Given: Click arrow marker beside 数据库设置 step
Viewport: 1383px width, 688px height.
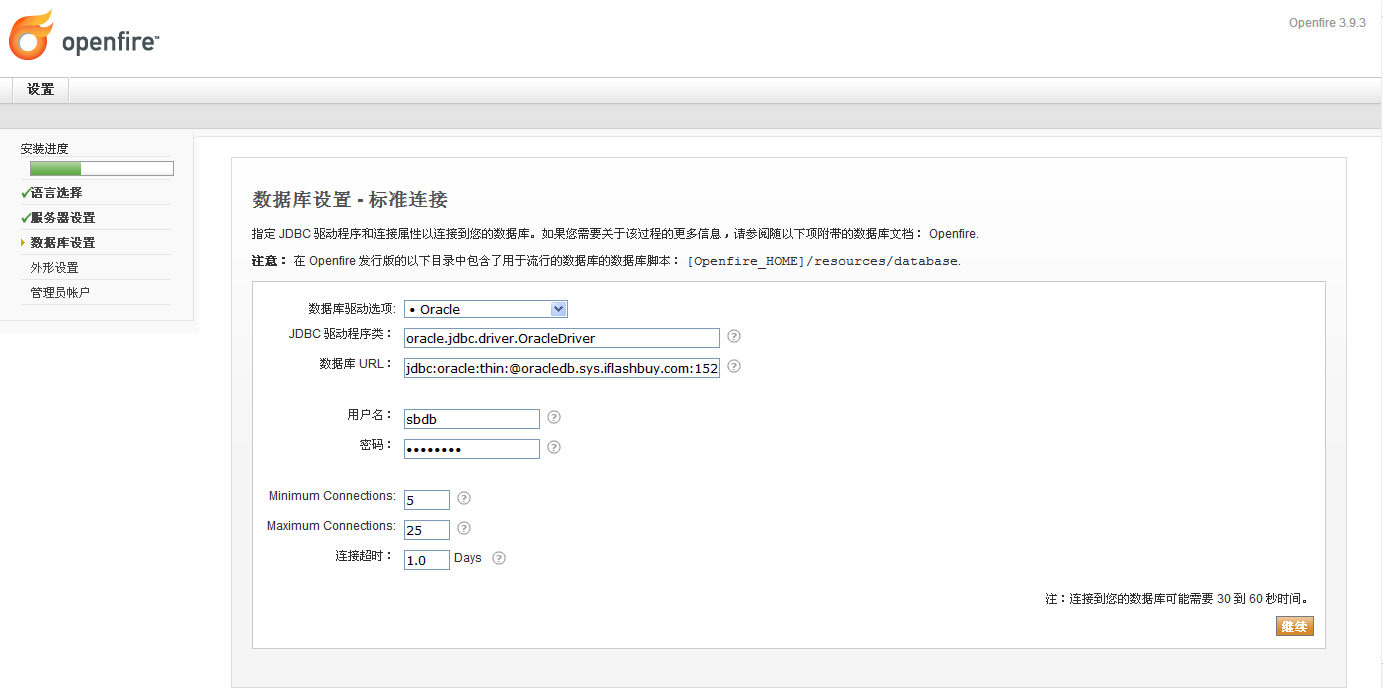Looking at the screenshot, I should tap(23, 242).
